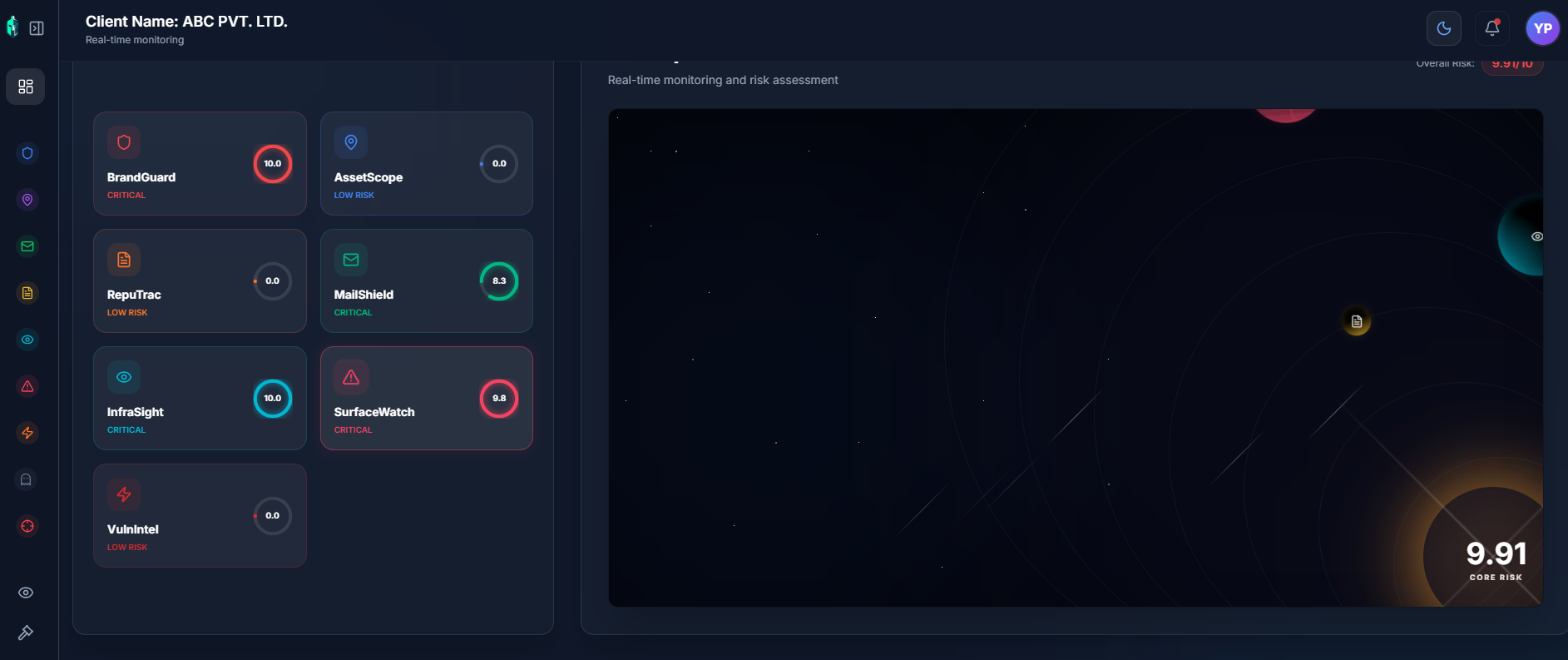Open the BrandGuard card
Screen dimensions: 1568x660
pos(200,163)
